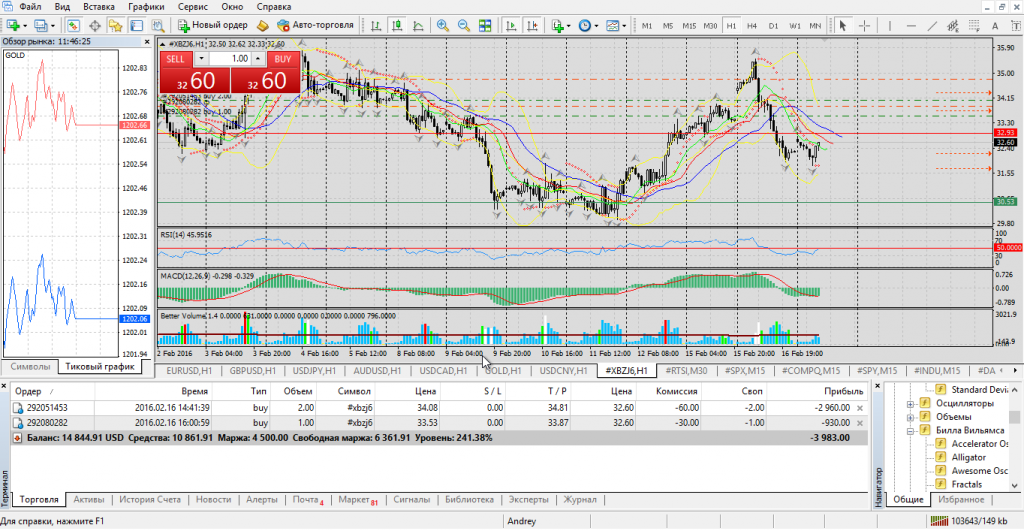Switch to the История Счета tab
Screen dimensions: 1024x531
tap(149, 499)
